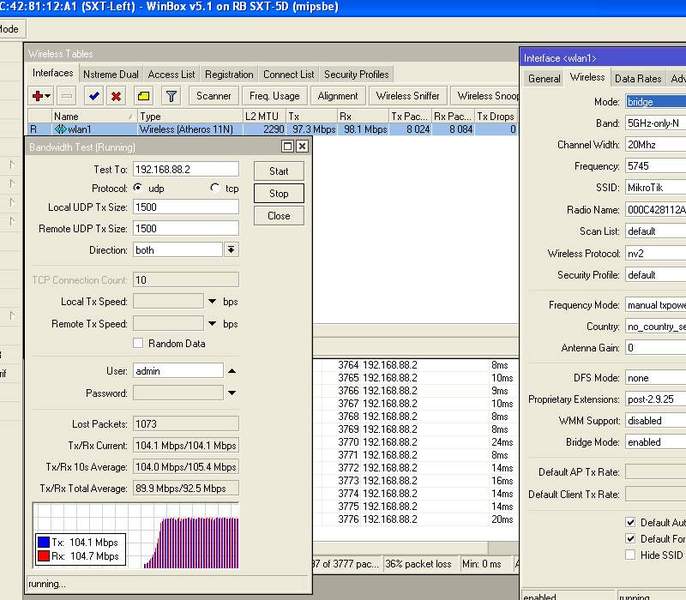Open Wireless Protocol combo box nv2
This screenshot has height=600, width=686.
click(655, 253)
